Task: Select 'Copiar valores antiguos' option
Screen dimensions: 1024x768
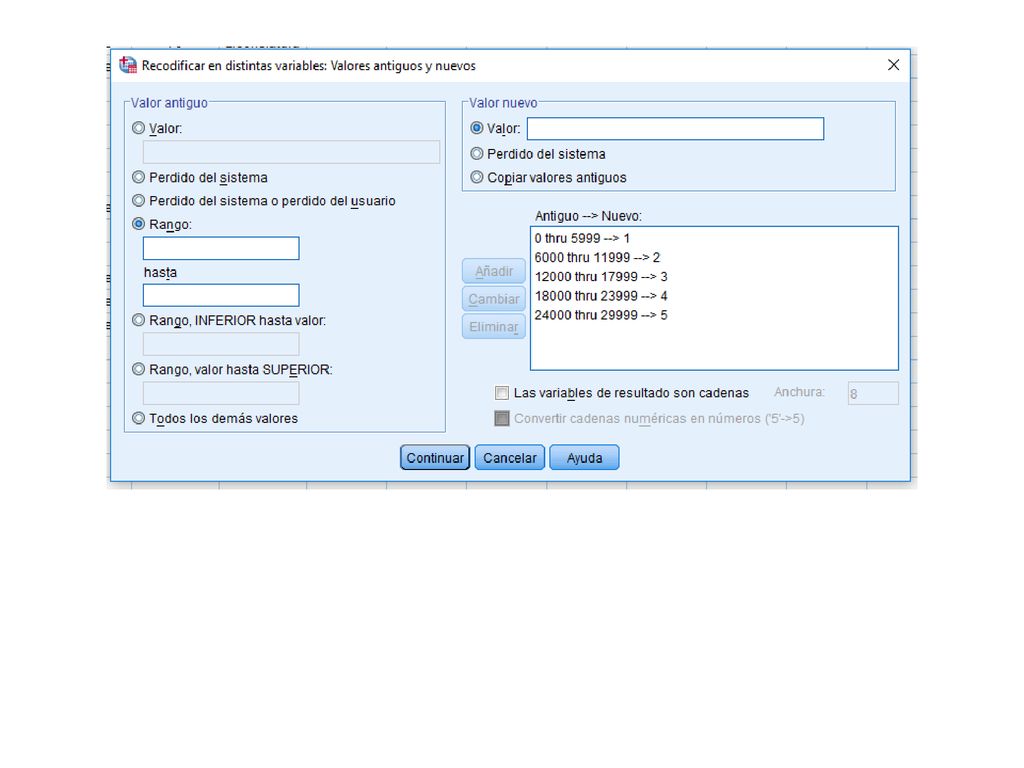Action: pos(477,177)
